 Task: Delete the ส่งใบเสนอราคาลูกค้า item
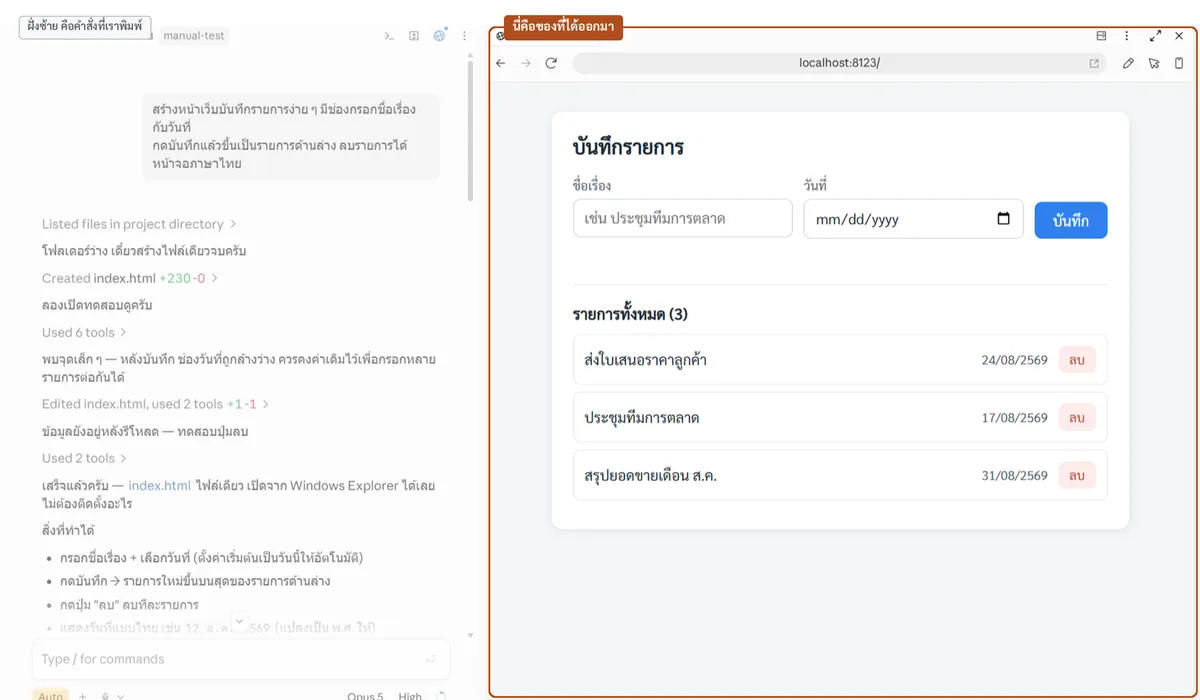(x=1077, y=360)
